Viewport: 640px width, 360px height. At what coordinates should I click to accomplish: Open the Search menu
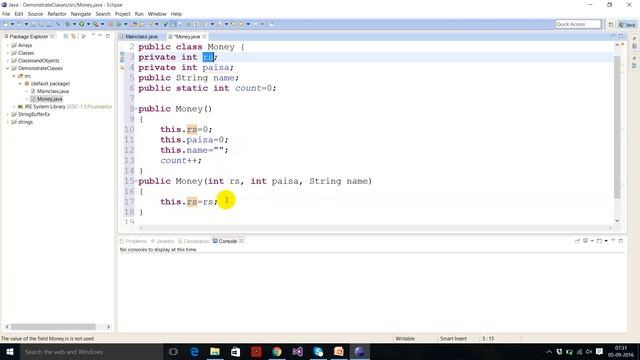pyautogui.click(x=103, y=14)
